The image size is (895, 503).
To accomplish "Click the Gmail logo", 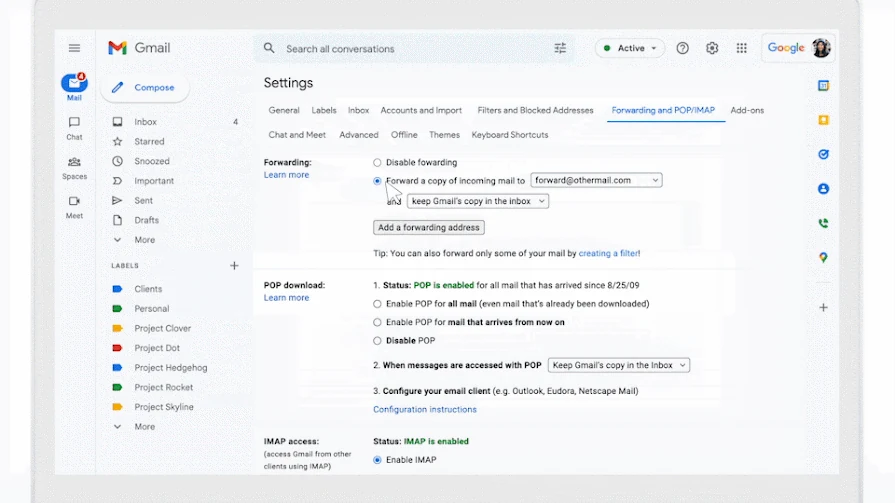I will pyautogui.click(x=139, y=48).
